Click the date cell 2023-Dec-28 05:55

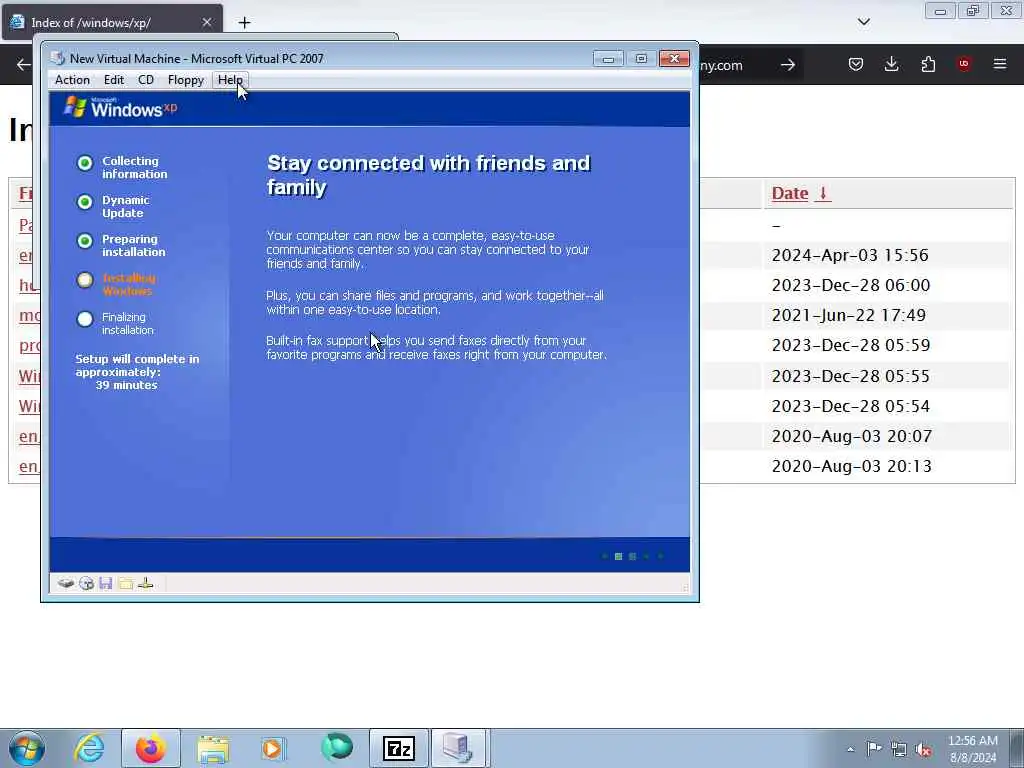tap(850, 376)
